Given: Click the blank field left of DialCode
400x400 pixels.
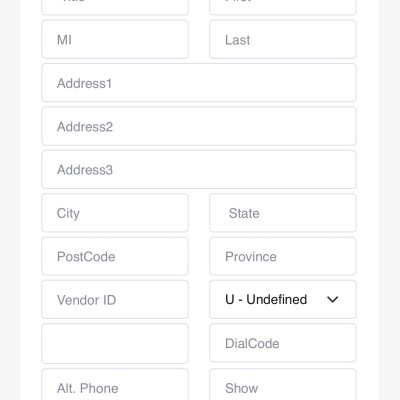Looking at the screenshot, I should click(115, 343).
